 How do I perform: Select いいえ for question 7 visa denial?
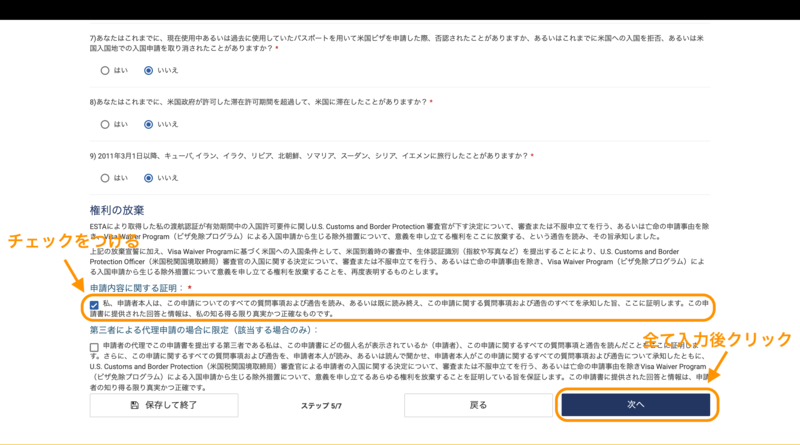pos(148,70)
